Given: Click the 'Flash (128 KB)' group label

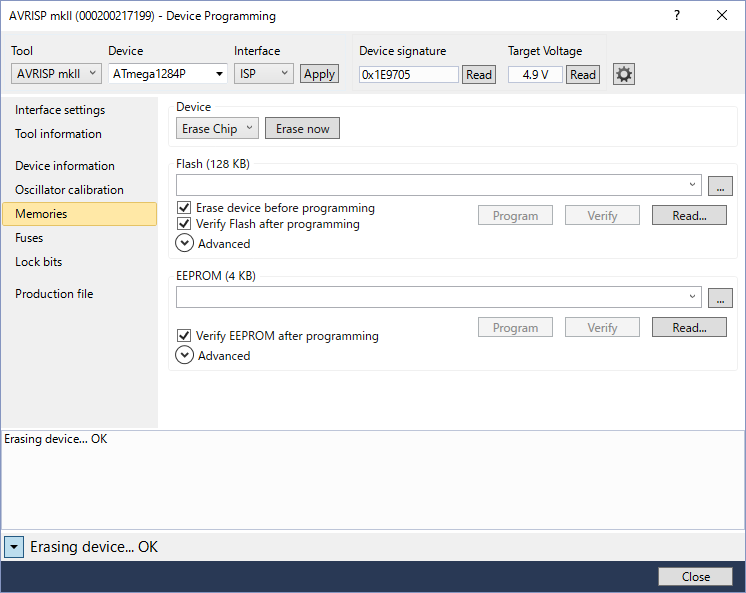Looking at the screenshot, I should pos(213,164).
